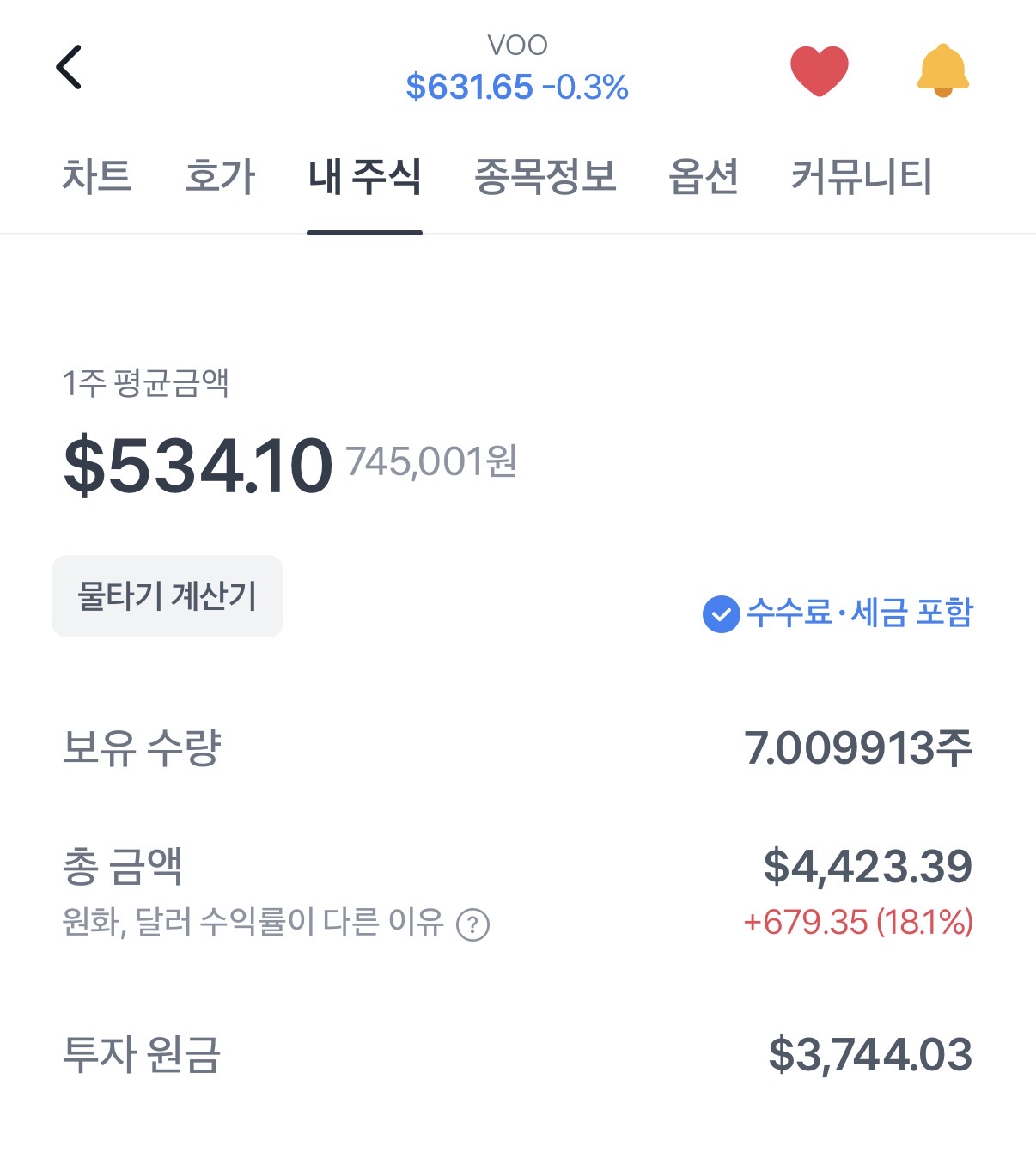Go to the 종목정보 tab
The height and width of the screenshot is (1165, 1036).
coord(545,177)
